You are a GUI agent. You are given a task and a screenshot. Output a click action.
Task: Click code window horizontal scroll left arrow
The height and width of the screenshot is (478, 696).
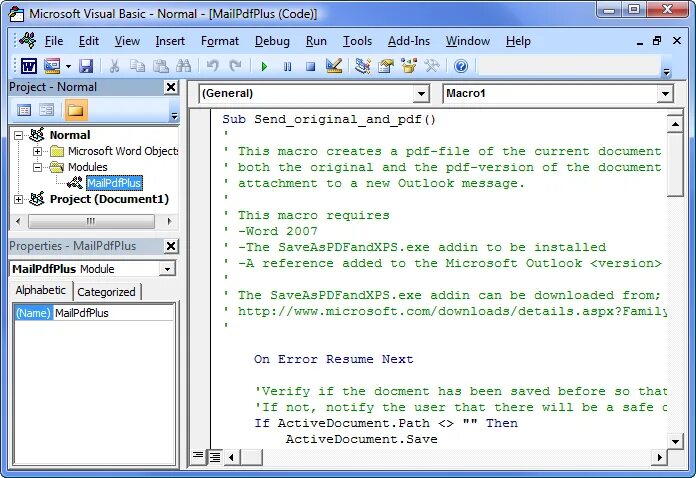(231, 457)
